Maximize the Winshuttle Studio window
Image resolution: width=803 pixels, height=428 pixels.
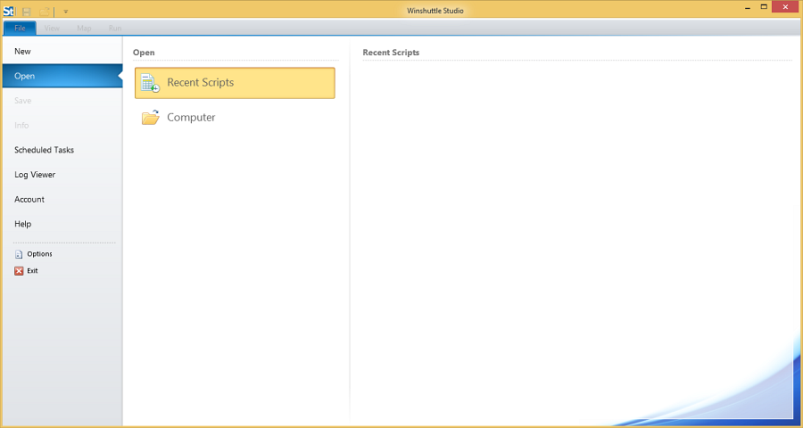(x=765, y=7)
